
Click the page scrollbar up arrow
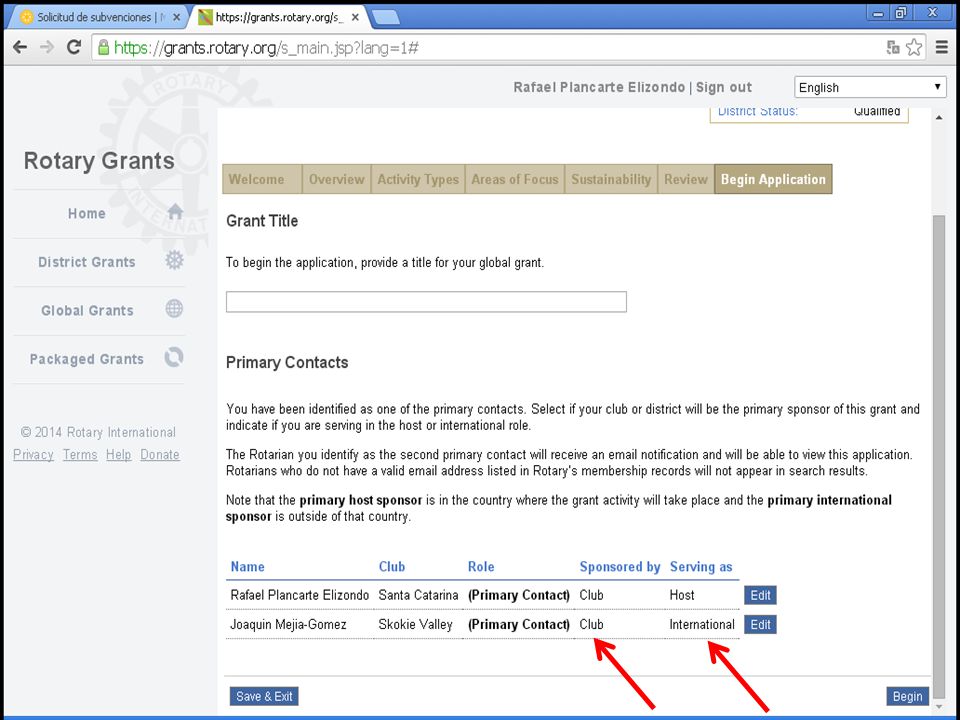click(x=939, y=117)
